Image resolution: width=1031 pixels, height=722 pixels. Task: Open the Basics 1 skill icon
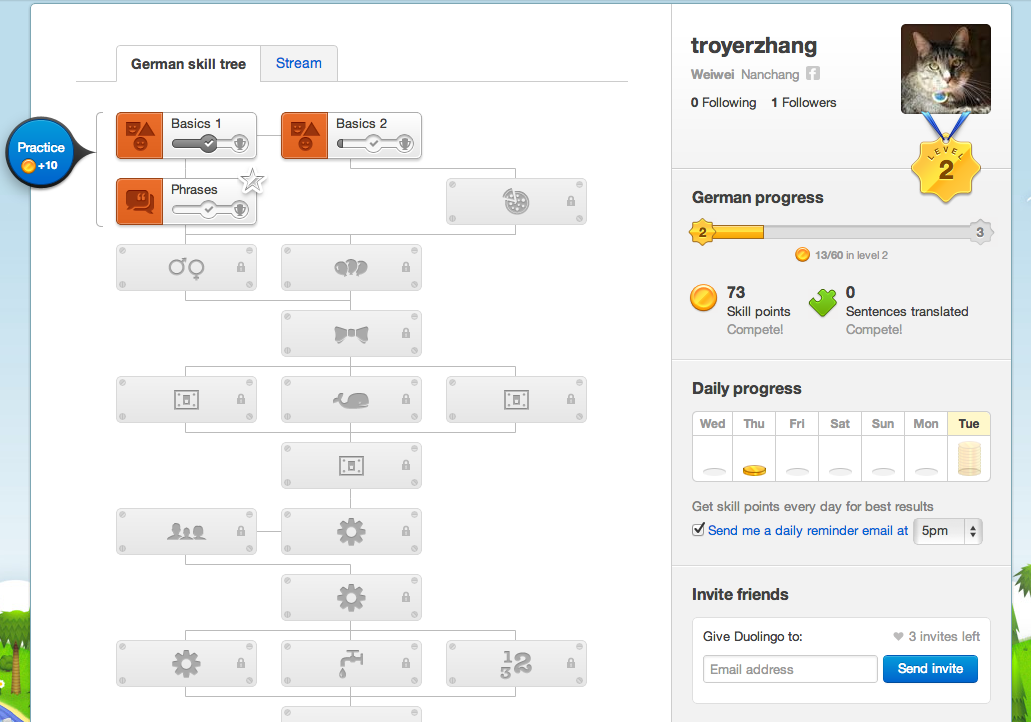139,135
